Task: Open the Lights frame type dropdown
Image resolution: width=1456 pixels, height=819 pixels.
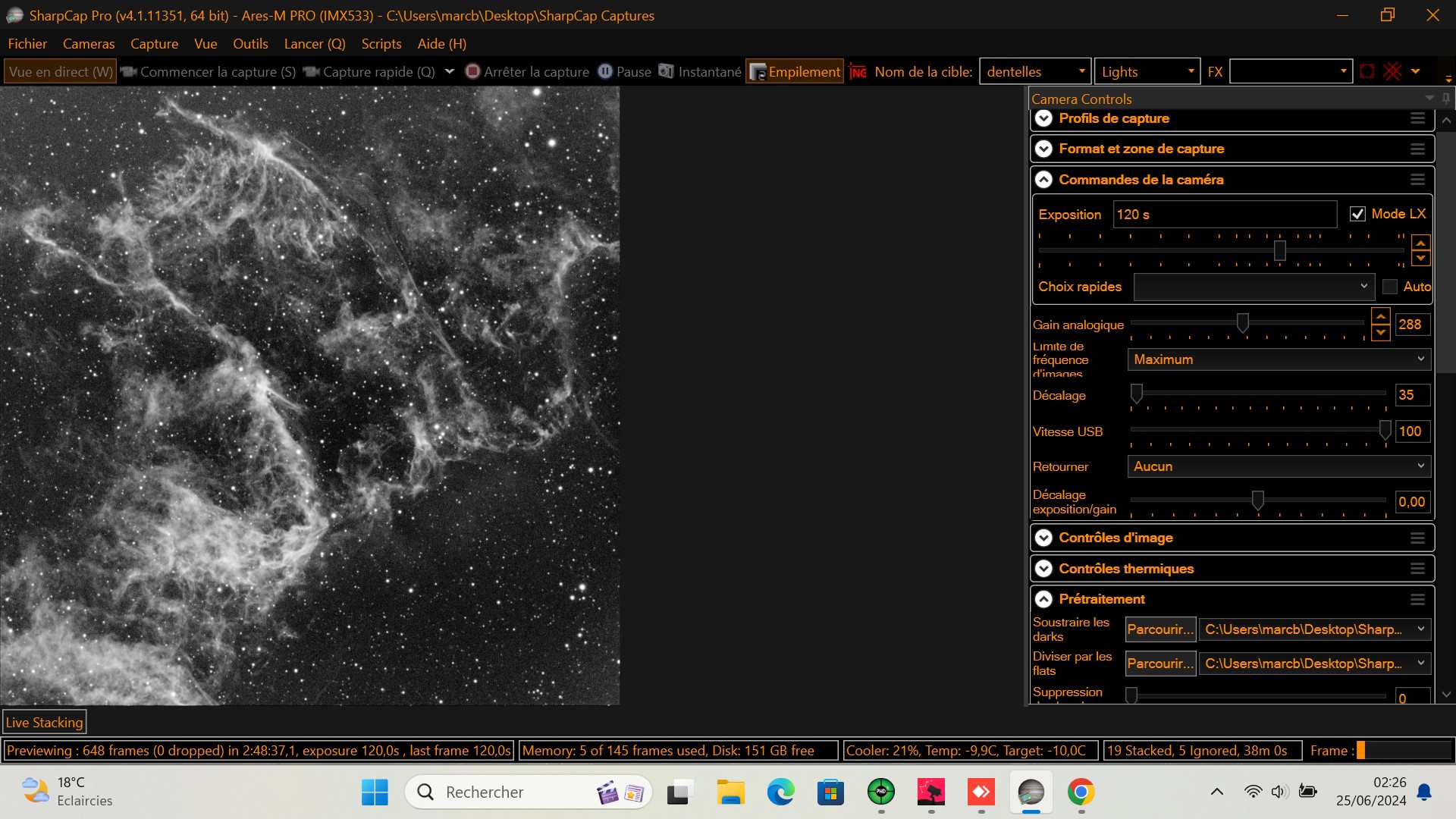Action: click(x=1147, y=72)
